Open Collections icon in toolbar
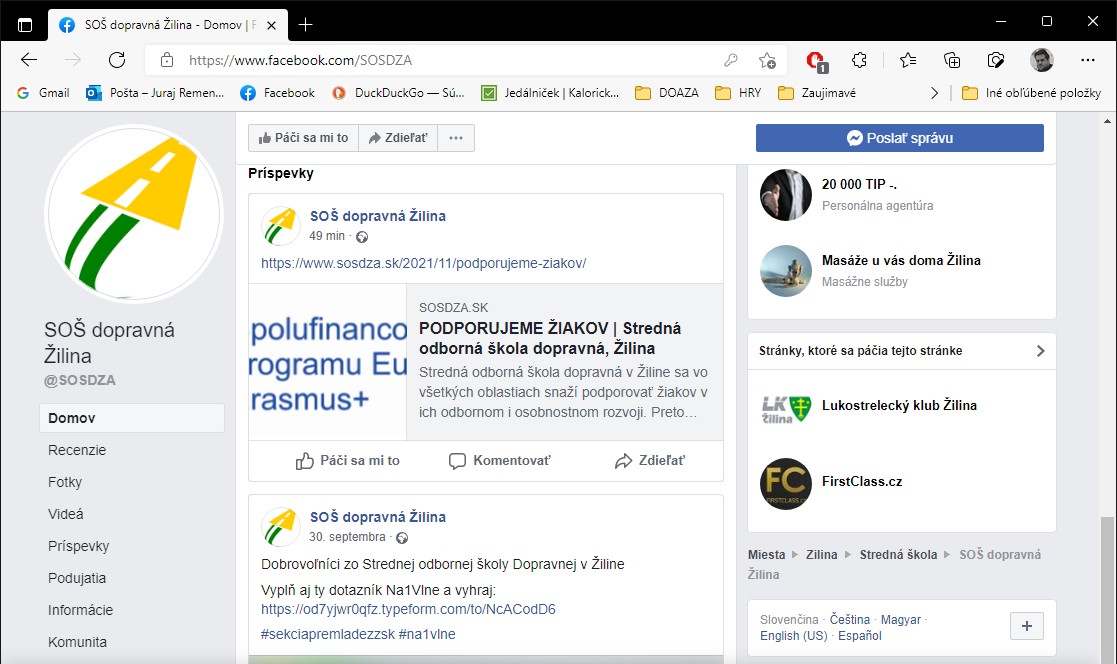 coord(952,60)
